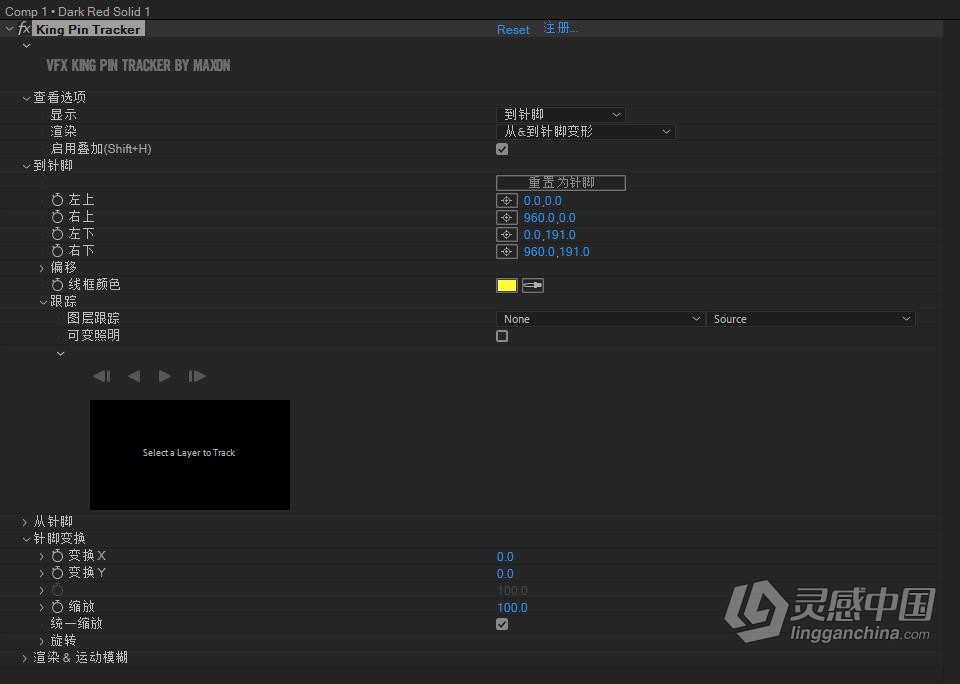Expand the 变换 Y property

pos(42,573)
